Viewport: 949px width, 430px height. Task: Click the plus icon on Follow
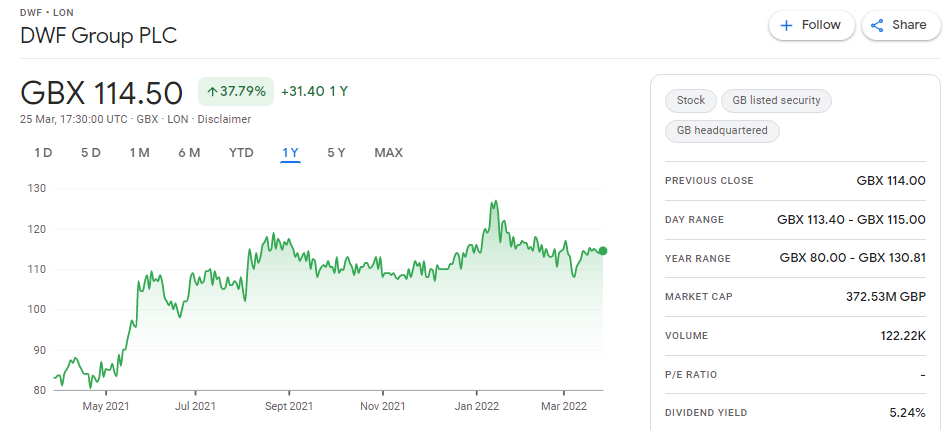pos(786,25)
